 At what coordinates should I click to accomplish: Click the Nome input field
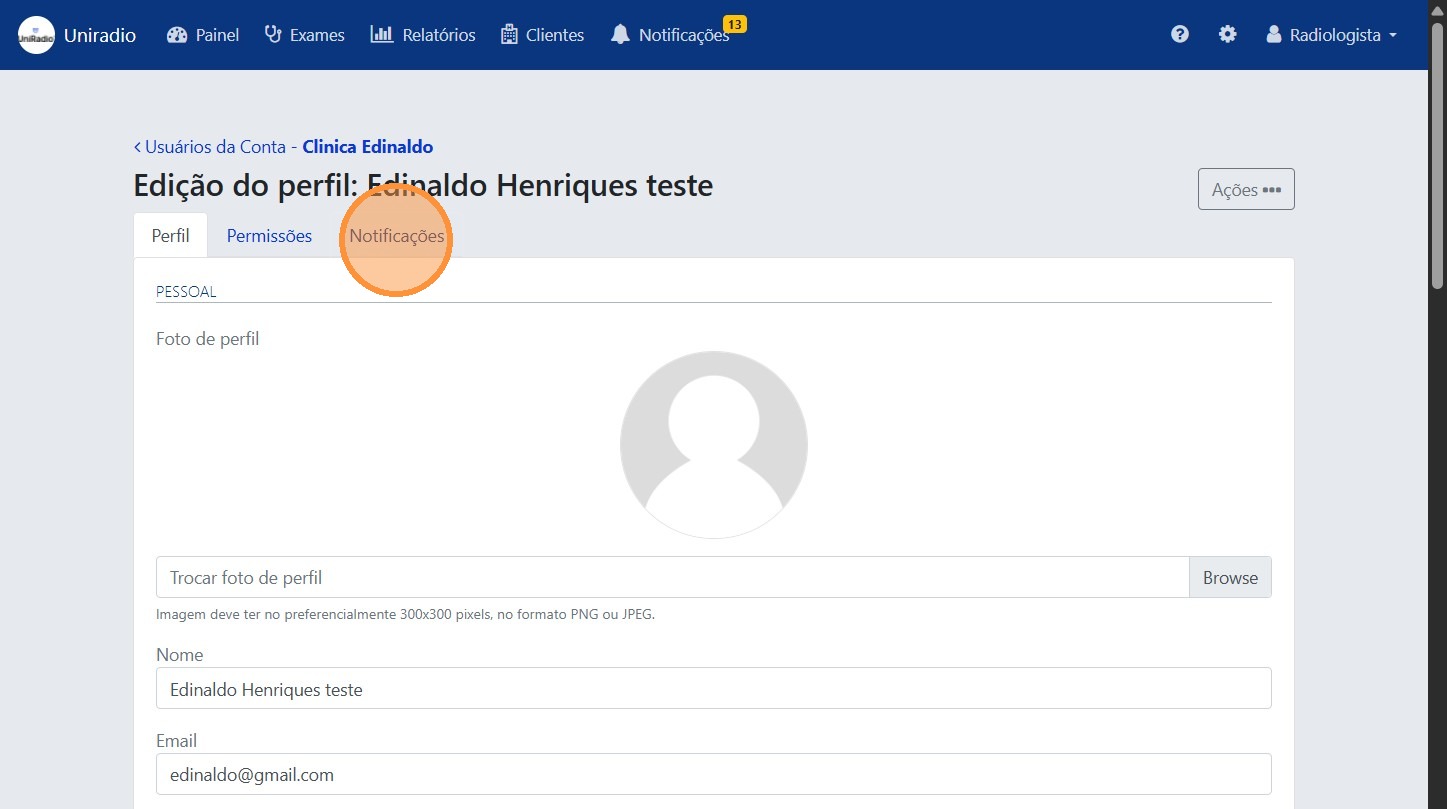(x=713, y=688)
